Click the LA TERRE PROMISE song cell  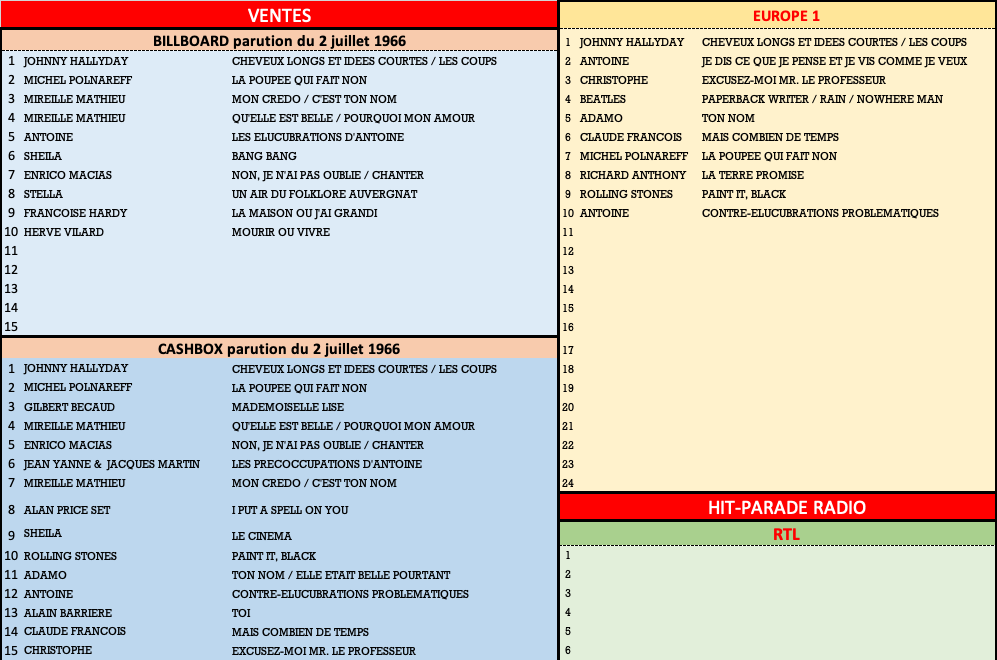[753, 176]
